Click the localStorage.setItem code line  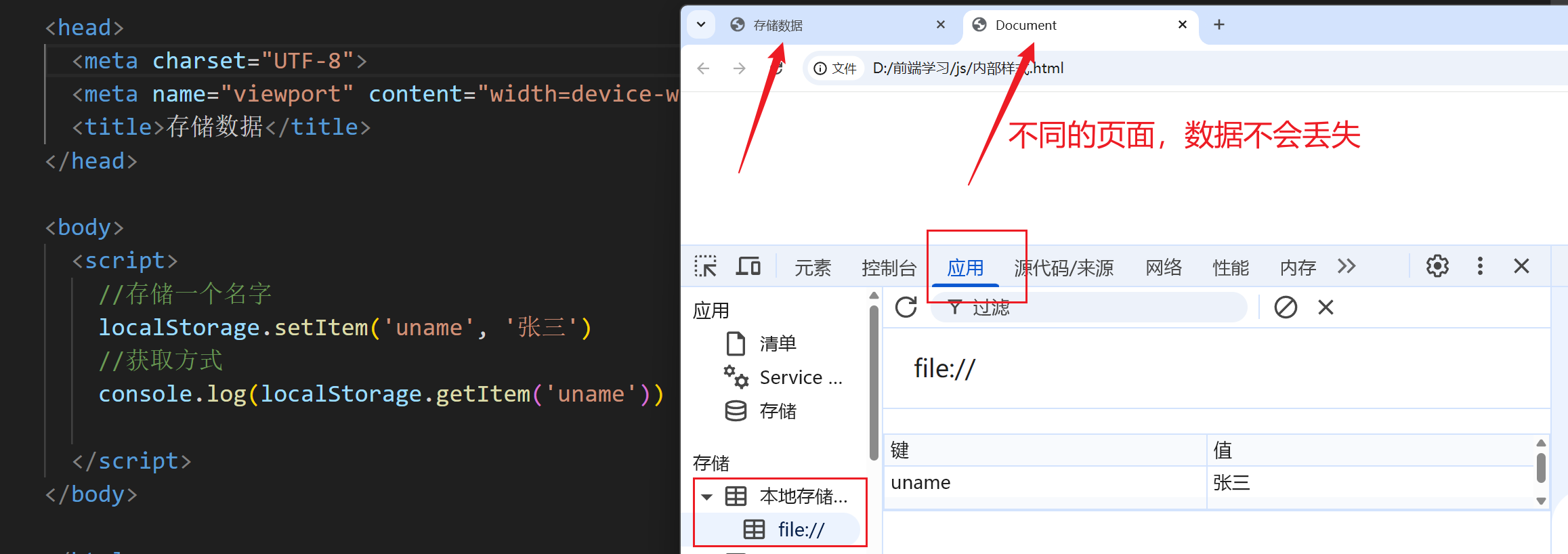(345, 328)
